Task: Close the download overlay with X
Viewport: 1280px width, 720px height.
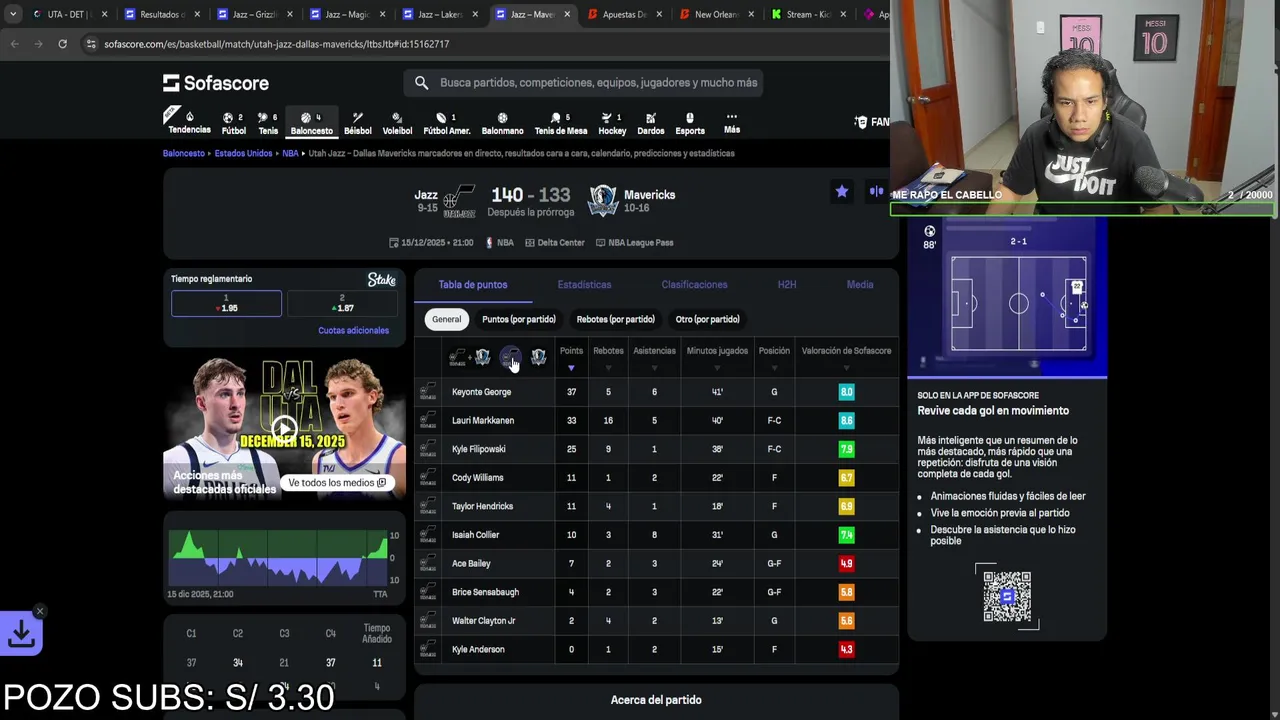Action: pyautogui.click(x=40, y=611)
